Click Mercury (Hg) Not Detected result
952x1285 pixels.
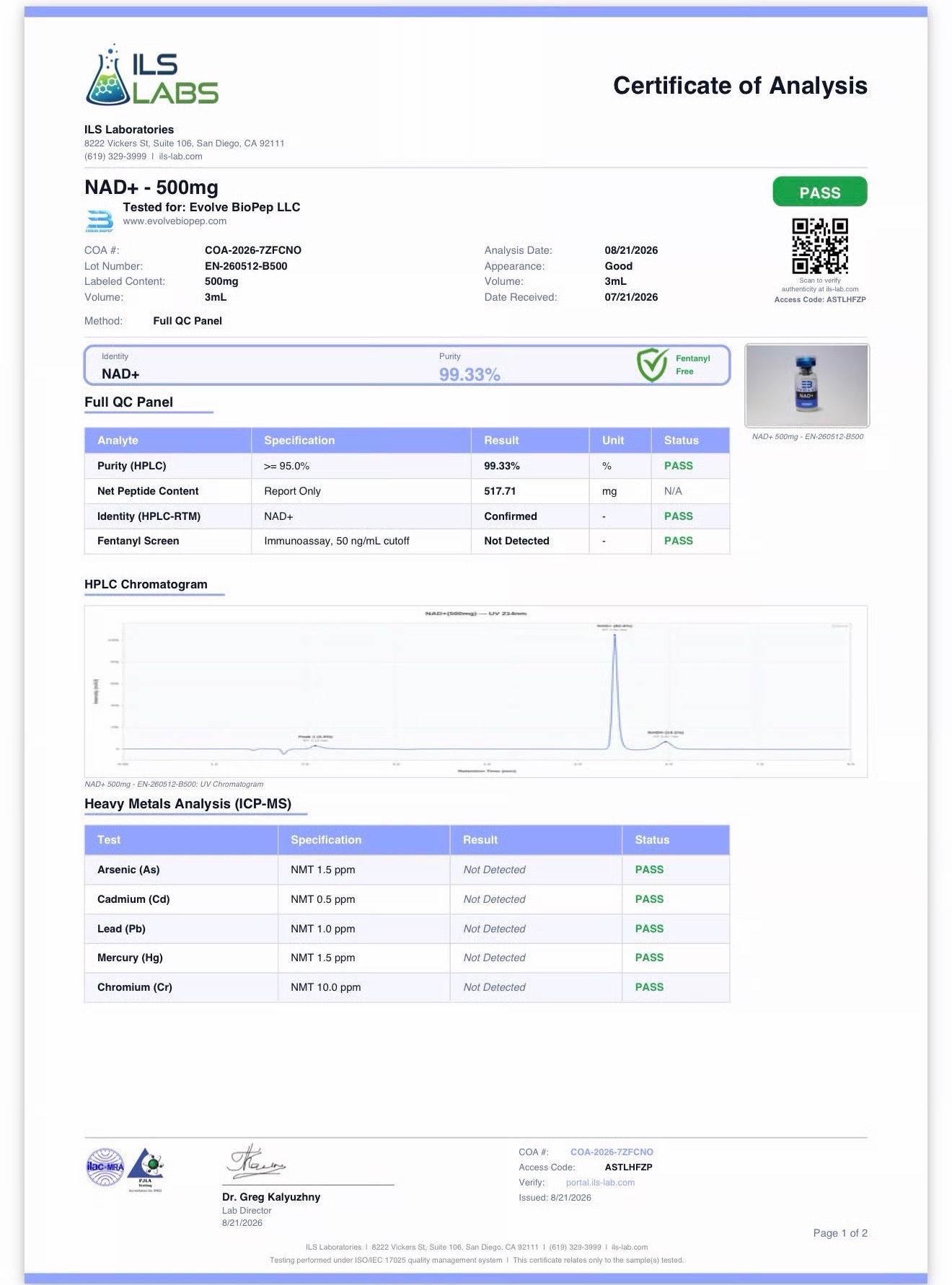click(x=494, y=958)
